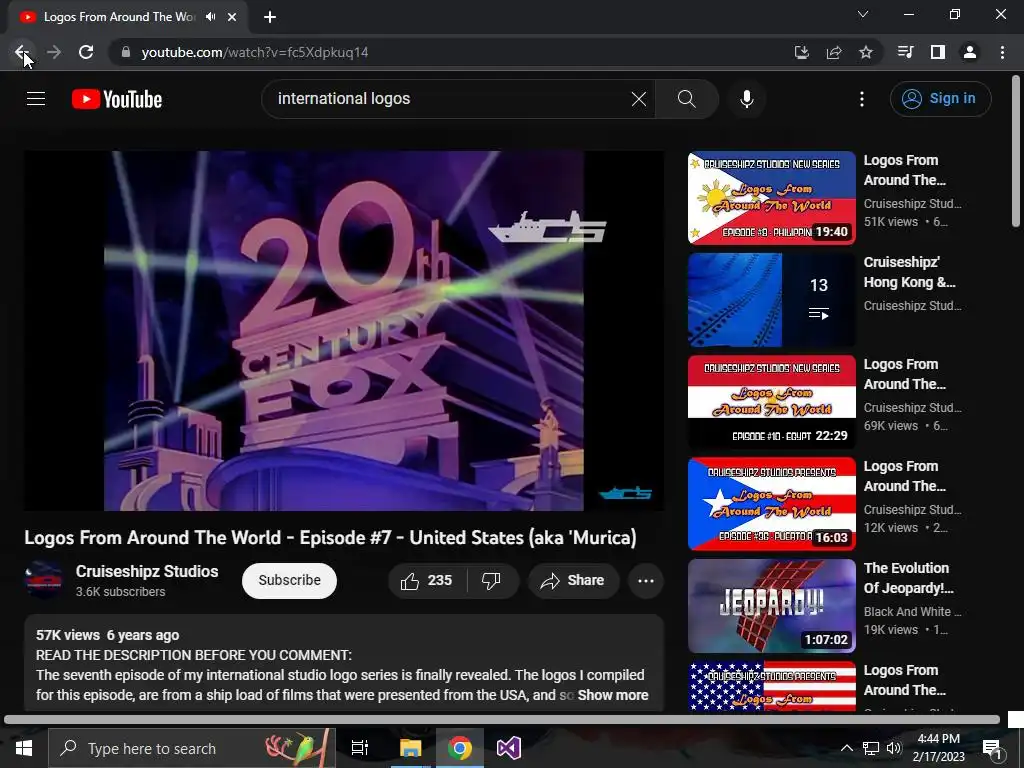Open Cruiseshipz' Hong Kong playlist thumbnail
Viewport: 1024px width, 768px height.
pyautogui.click(x=771, y=300)
